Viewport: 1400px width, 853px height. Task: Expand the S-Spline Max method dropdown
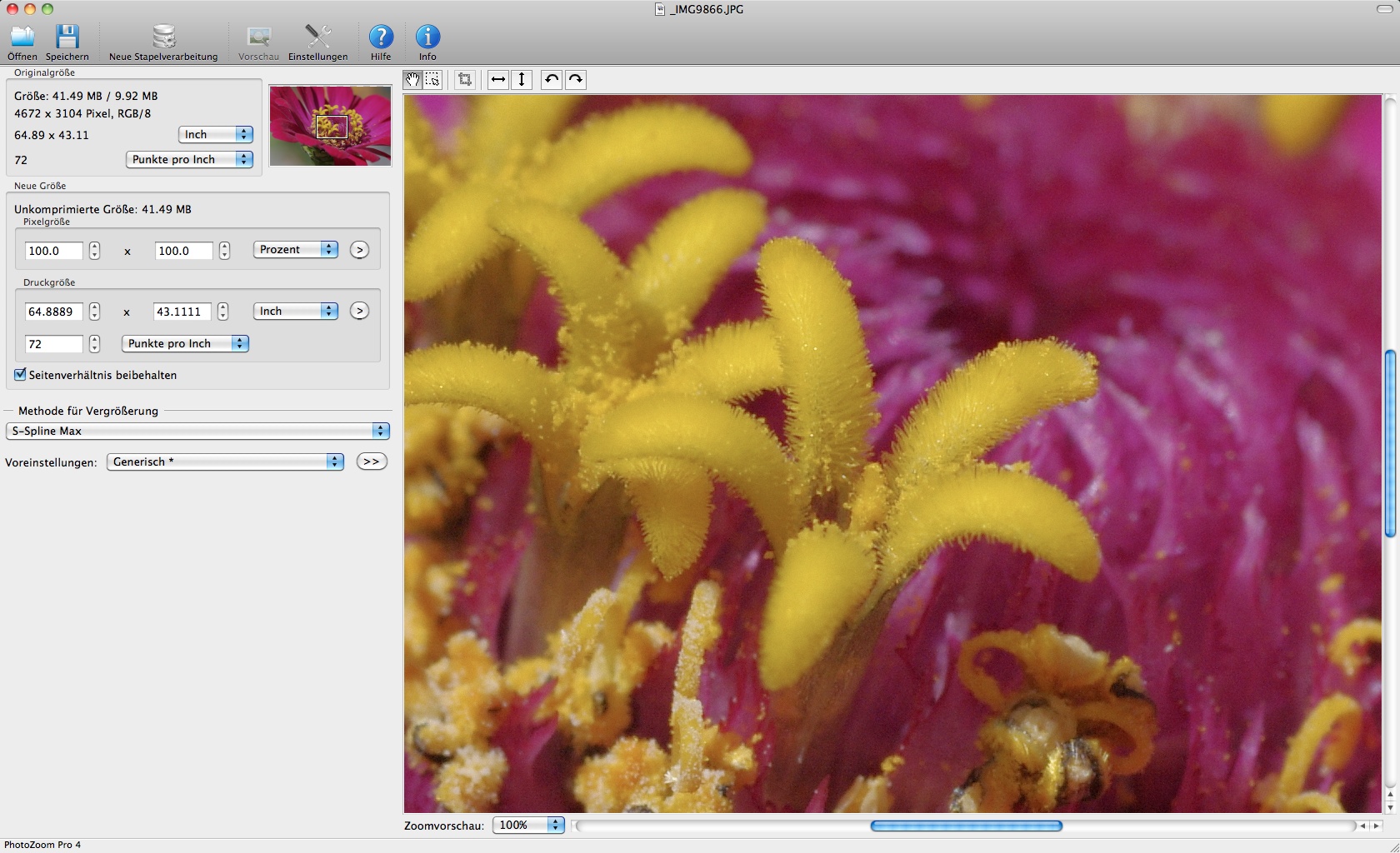197,431
